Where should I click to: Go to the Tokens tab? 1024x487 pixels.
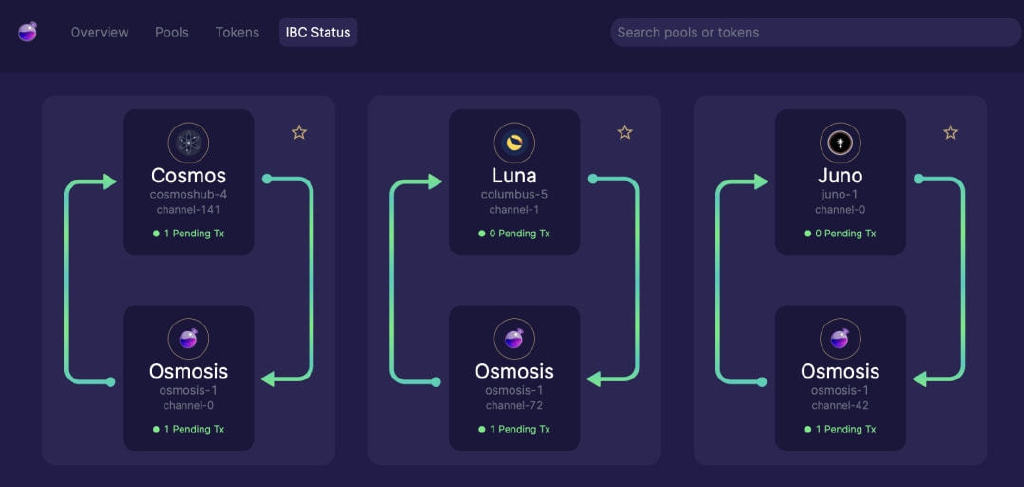pyautogui.click(x=237, y=32)
